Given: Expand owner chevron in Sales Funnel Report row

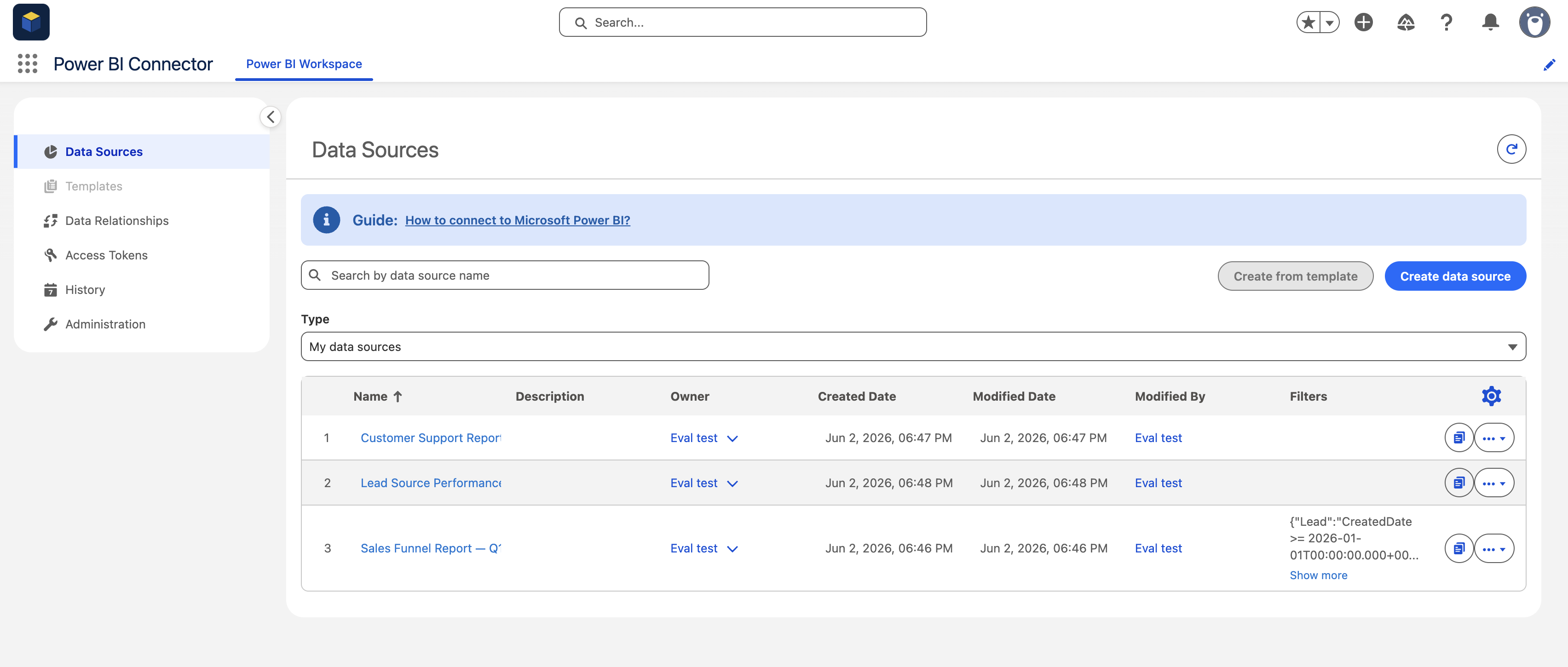Looking at the screenshot, I should coord(732,549).
